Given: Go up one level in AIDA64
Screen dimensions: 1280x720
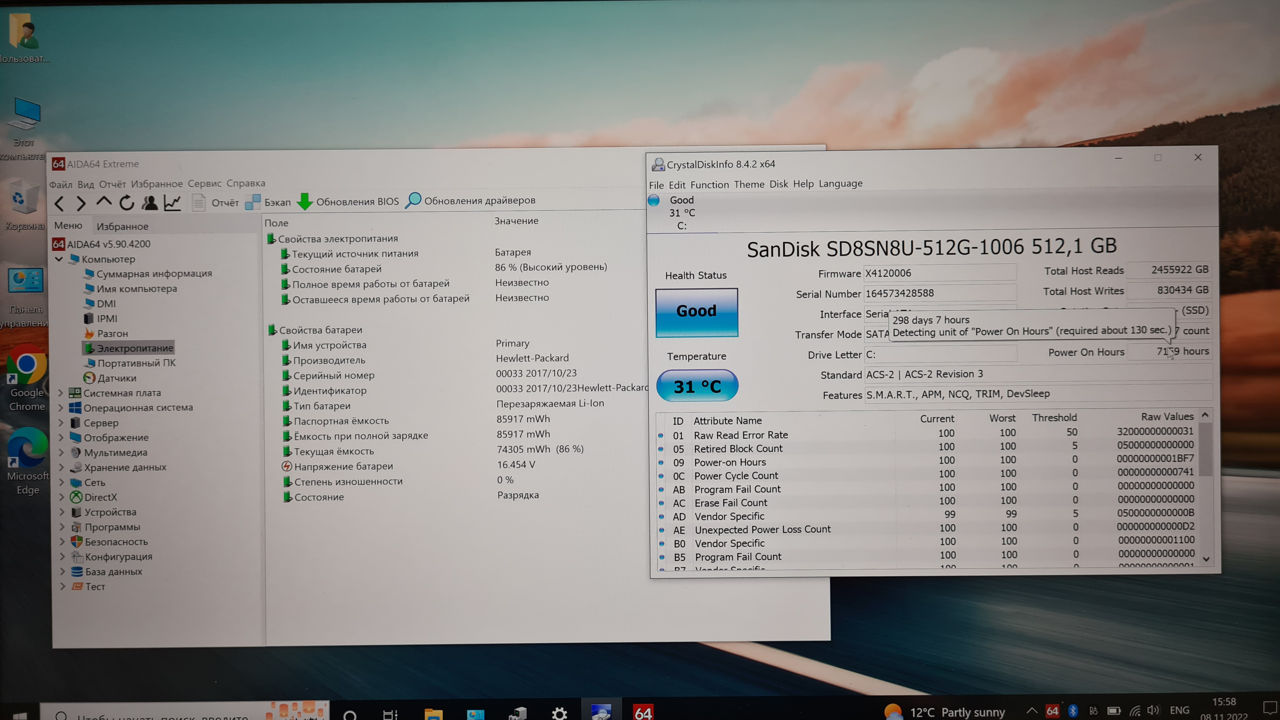Looking at the screenshot, I should 104,202.
